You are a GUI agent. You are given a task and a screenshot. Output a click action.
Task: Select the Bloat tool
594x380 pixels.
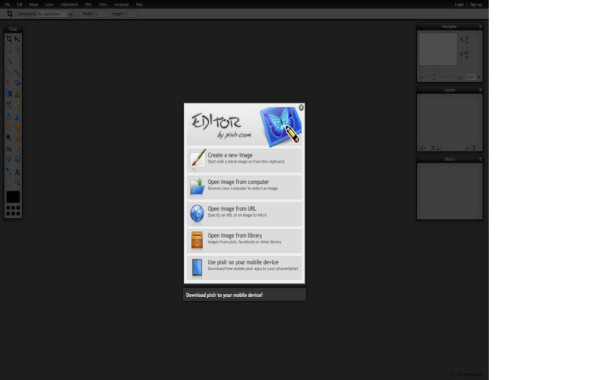[9, 160]
